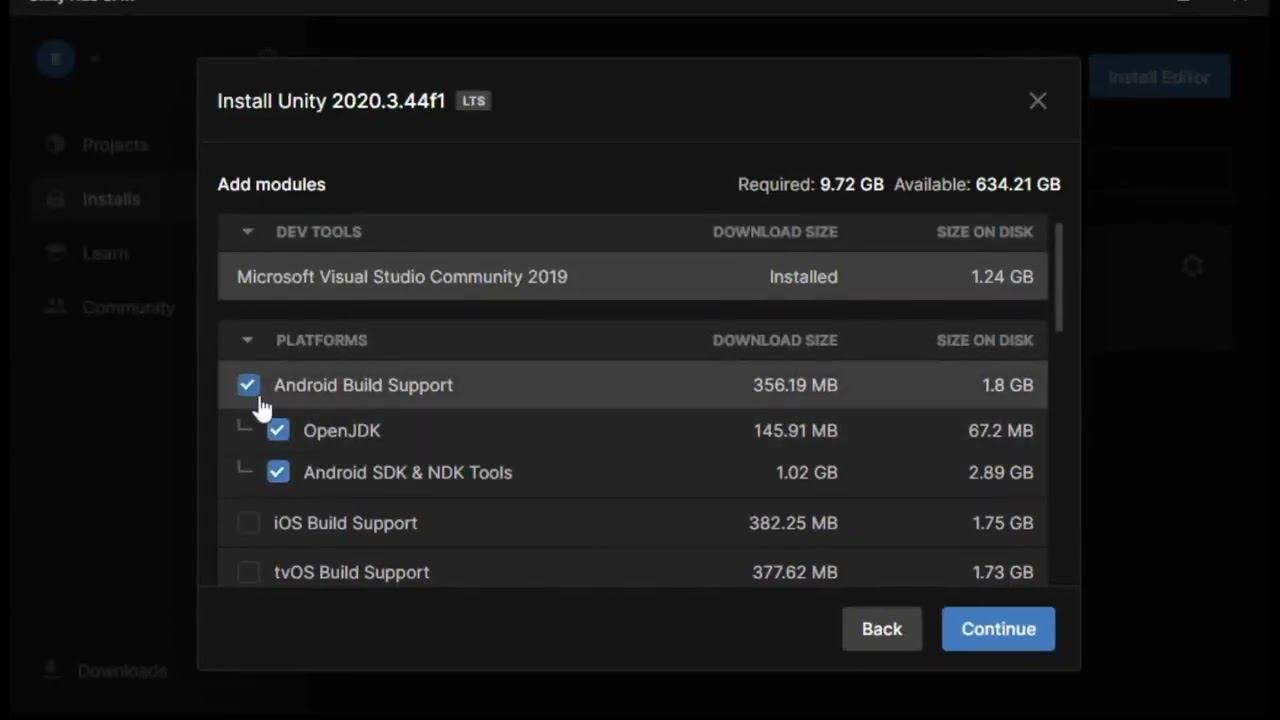Click the module list scrollbar
This screenshot has width=1280, height=720.
pos(1058,277)
